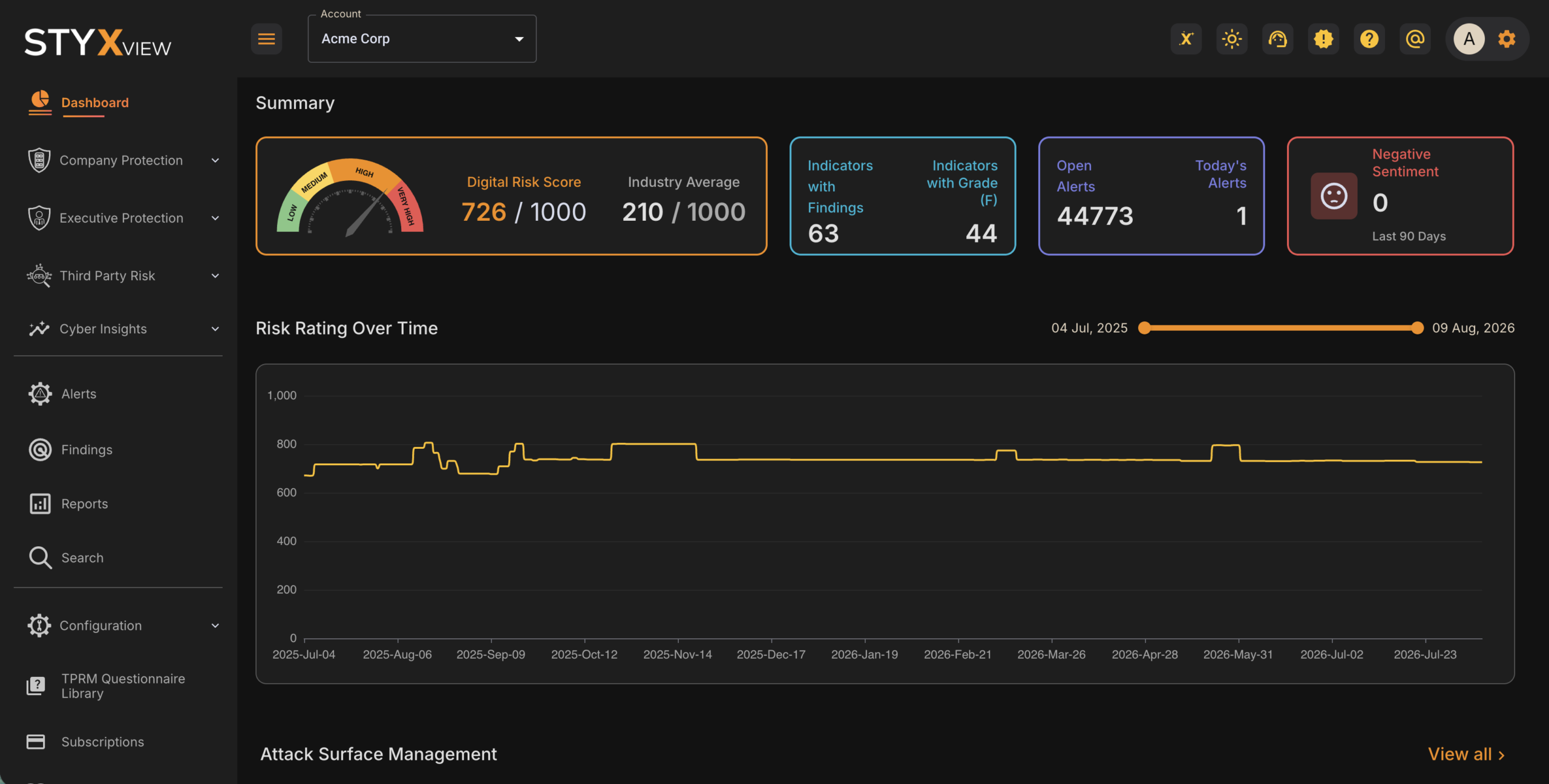Open support via the headset icon
Screen dimensions: 1549x784
point(1277,39)
